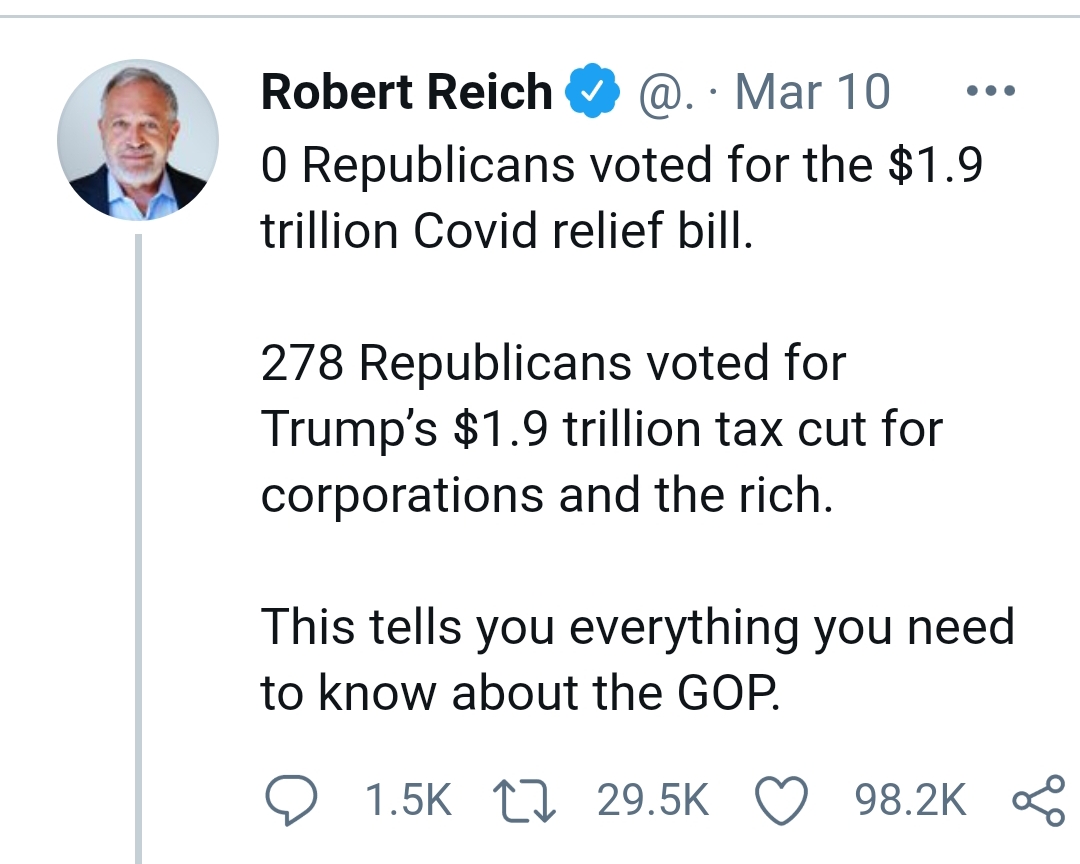Screen dimensions: 1080x864
Task: Click the @. handle next to the name
Action: [x=657, y=93]
